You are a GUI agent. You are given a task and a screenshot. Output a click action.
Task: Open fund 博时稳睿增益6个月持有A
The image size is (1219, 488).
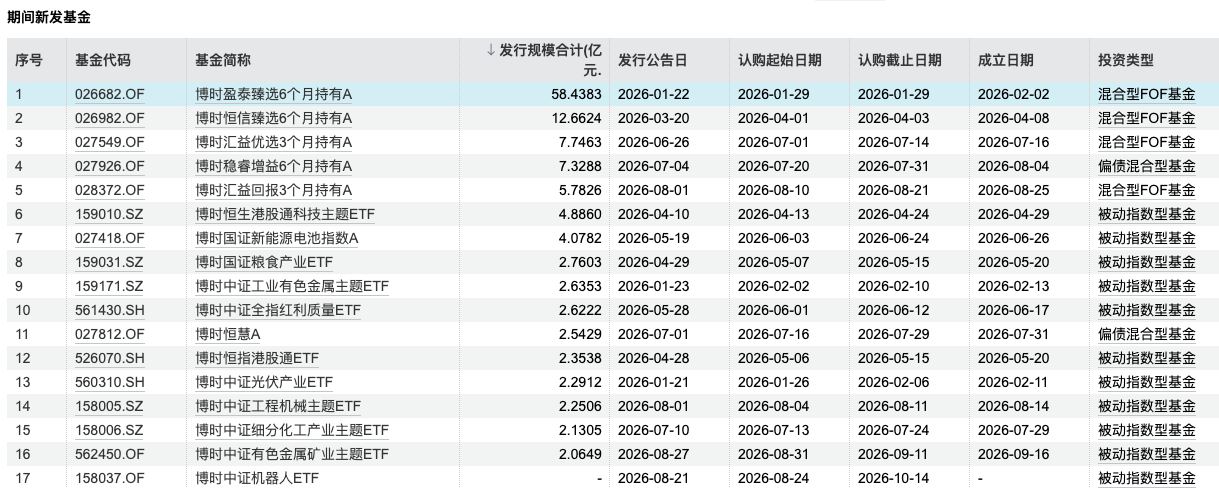coord(274,167)
